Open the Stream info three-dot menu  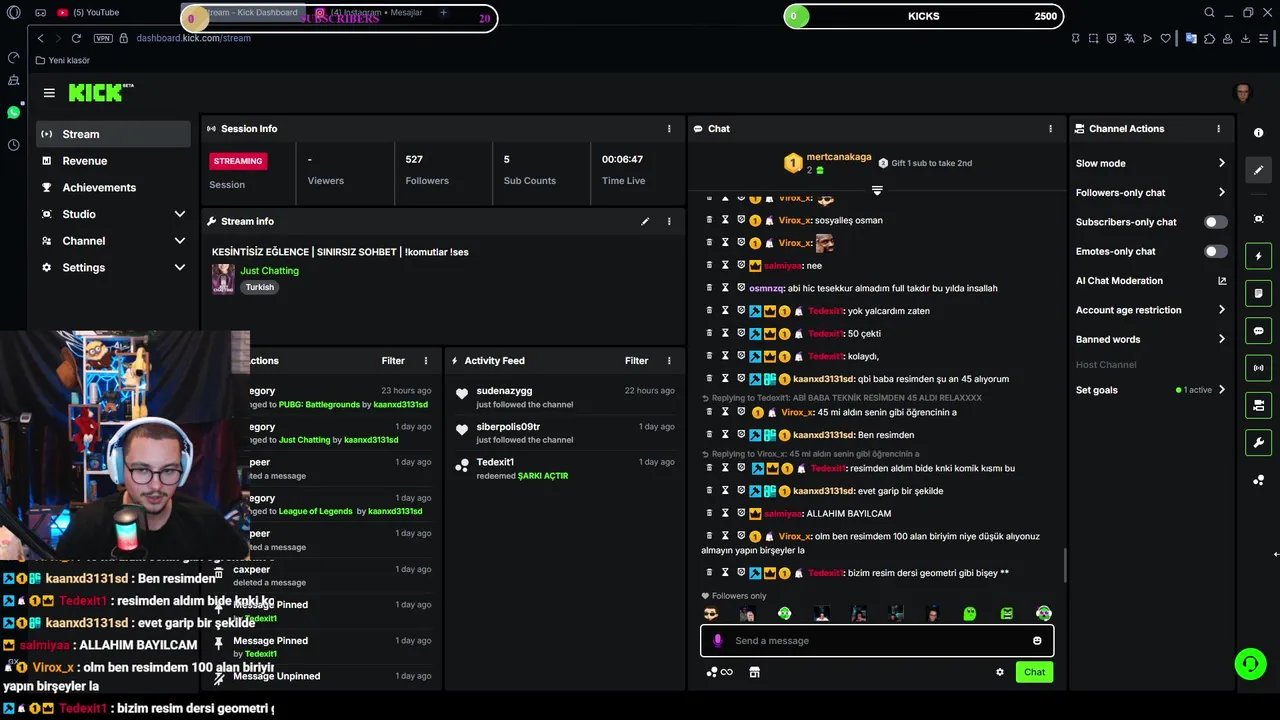[669, 221]
